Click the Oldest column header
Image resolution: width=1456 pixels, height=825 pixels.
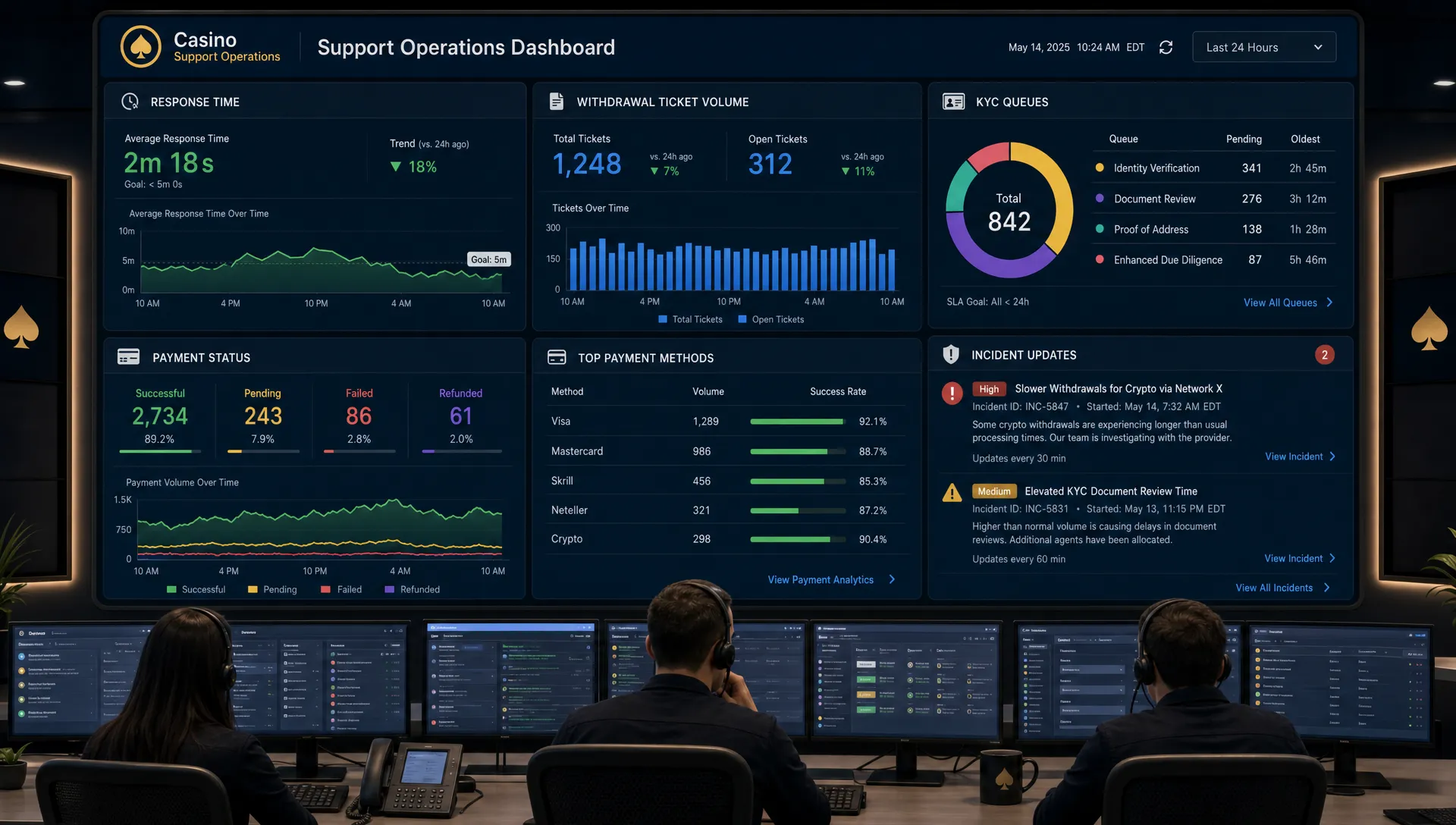pos(1305,139)
